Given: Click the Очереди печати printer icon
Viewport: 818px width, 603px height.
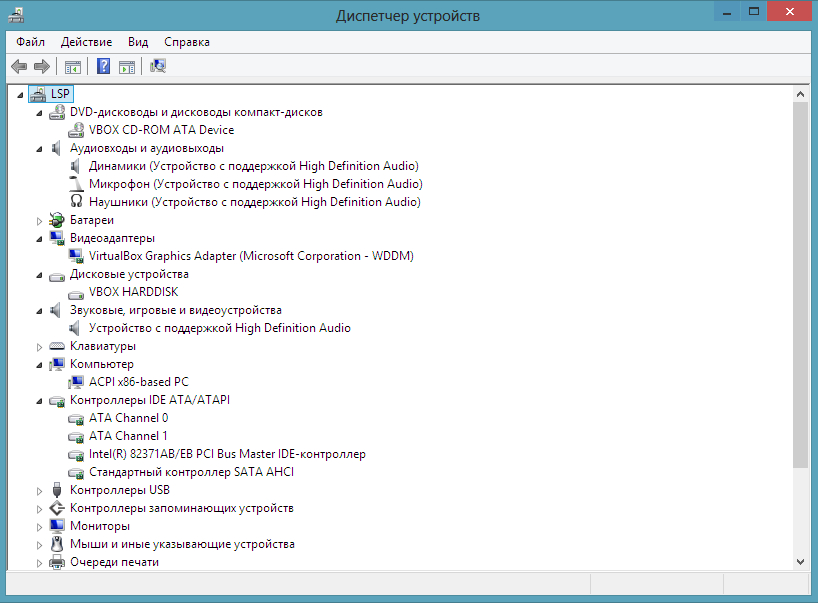Looking at the screenshot, I should coord(57,562).
